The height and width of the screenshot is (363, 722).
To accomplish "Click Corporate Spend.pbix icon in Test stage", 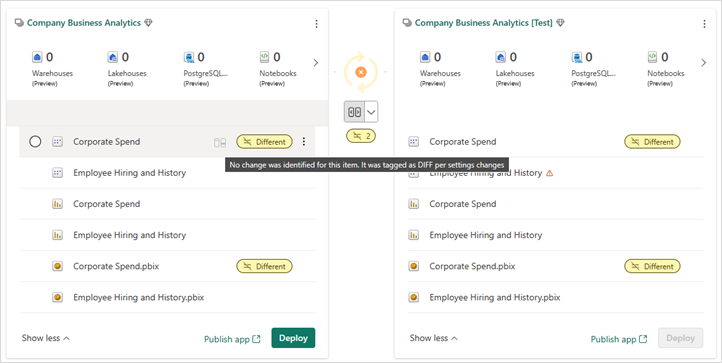I will pyautogui.click(x=413, y=266).
